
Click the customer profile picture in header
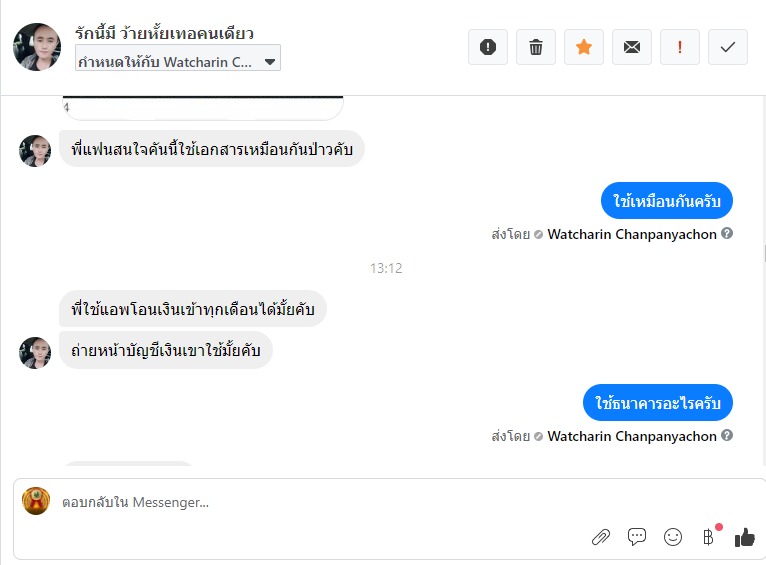click(x=37, y=47)
